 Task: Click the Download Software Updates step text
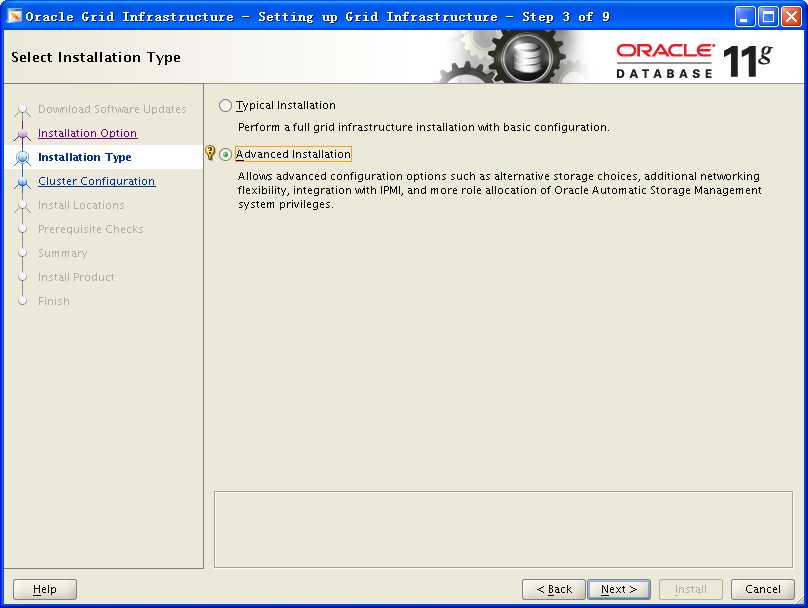(x=112, y=109)
